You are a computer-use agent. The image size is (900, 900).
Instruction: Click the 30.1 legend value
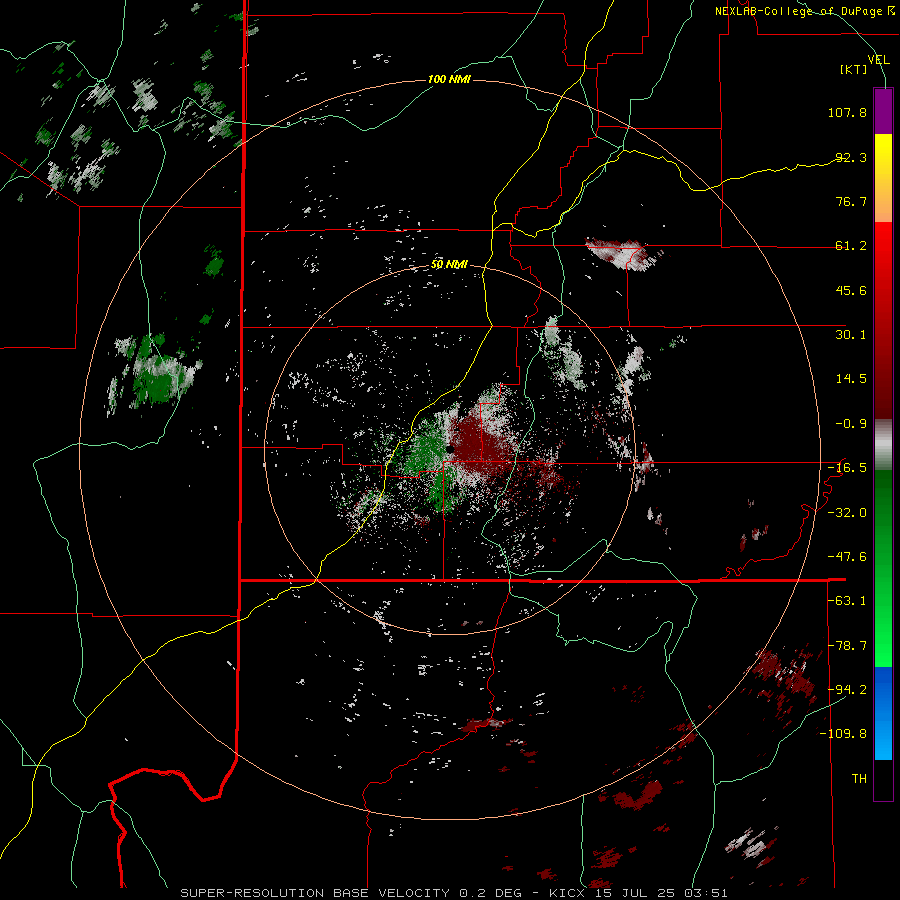(x=851, y=335)
